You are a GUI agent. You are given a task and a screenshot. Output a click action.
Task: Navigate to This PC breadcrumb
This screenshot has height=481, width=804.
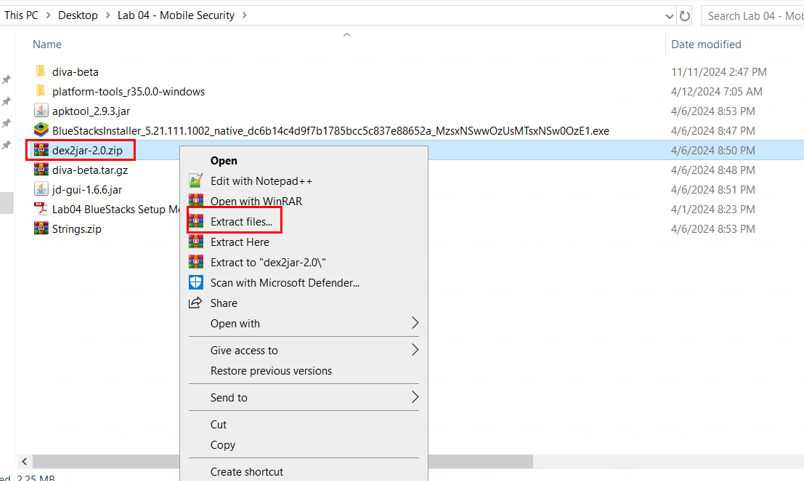(21, 15)
